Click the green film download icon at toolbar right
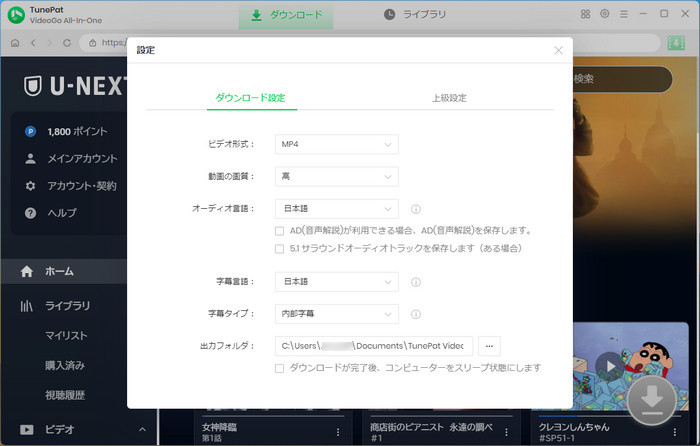 coord(676,43)
